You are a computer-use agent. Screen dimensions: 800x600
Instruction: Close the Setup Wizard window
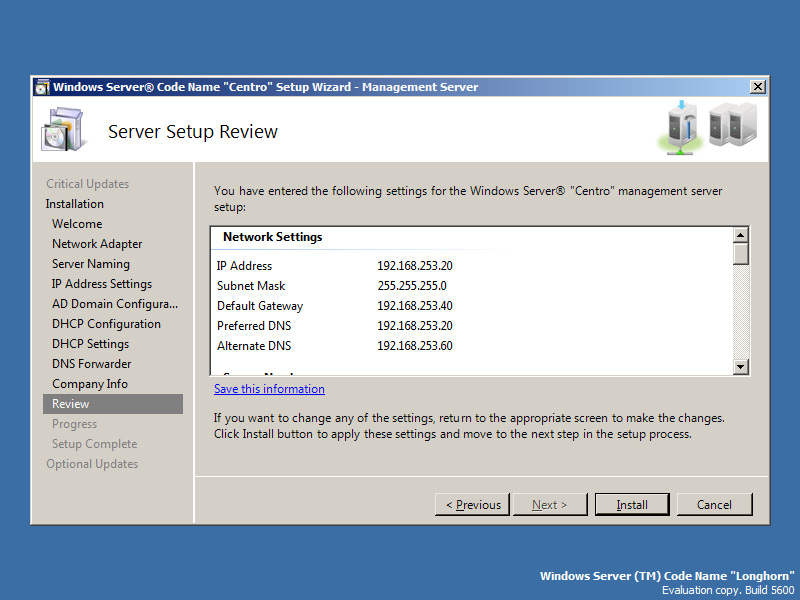click(757, 87)
